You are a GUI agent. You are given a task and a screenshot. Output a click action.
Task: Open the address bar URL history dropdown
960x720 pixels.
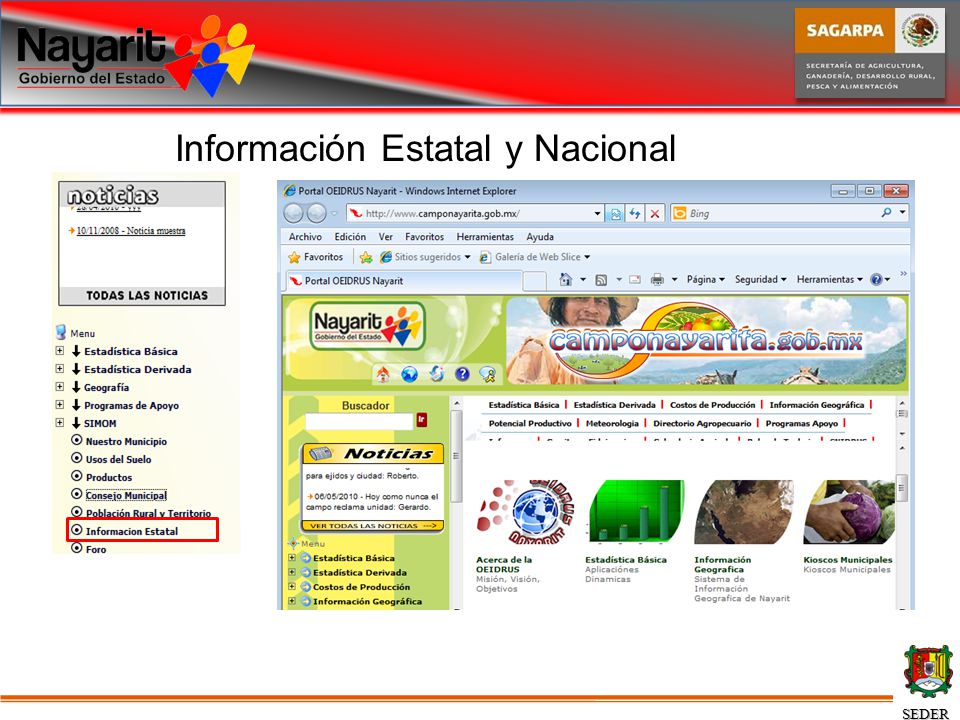click(598, 214)
